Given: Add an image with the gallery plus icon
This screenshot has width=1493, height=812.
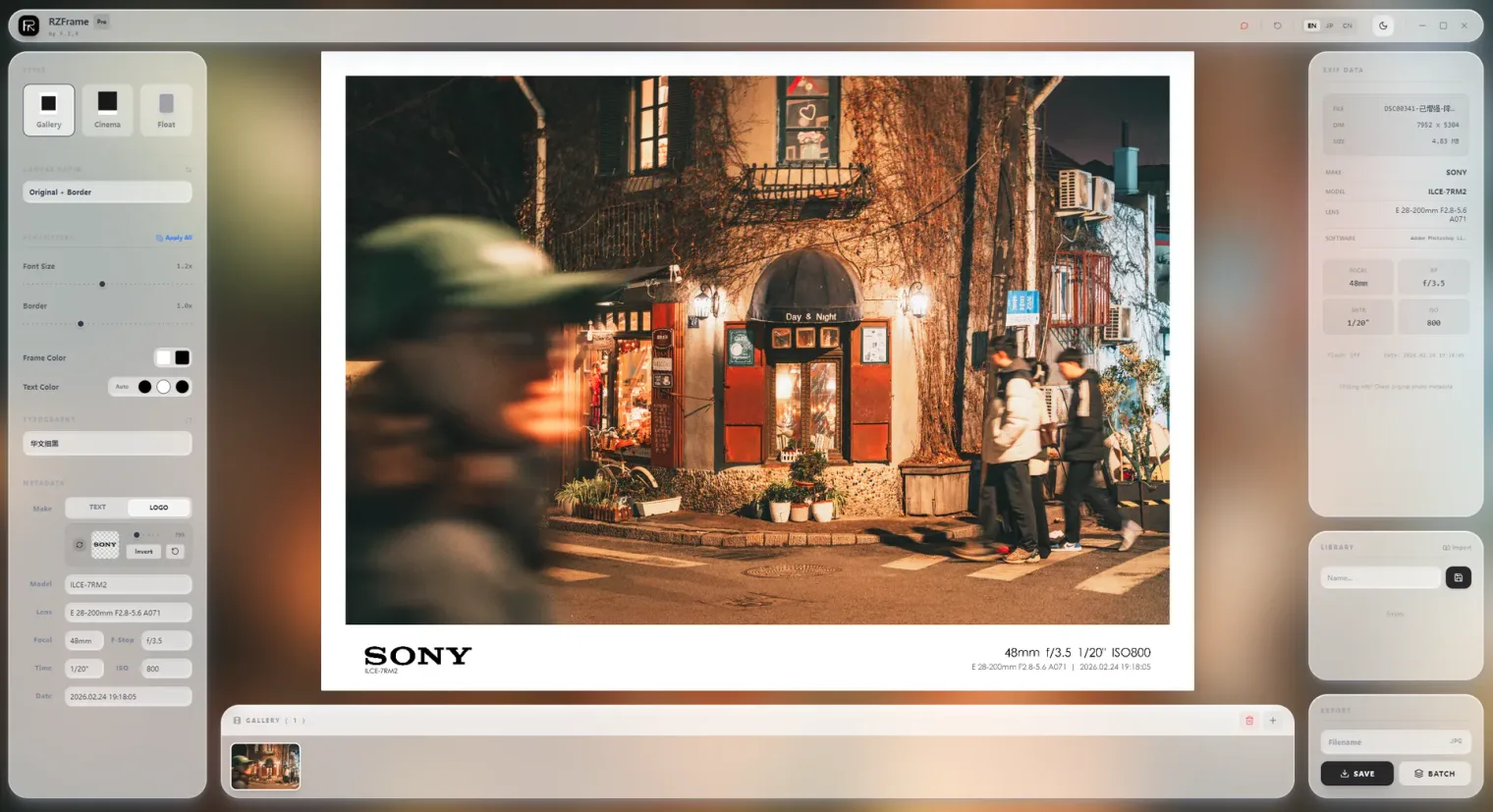Looking at the screenshot, I should (x=1273, y=721).
